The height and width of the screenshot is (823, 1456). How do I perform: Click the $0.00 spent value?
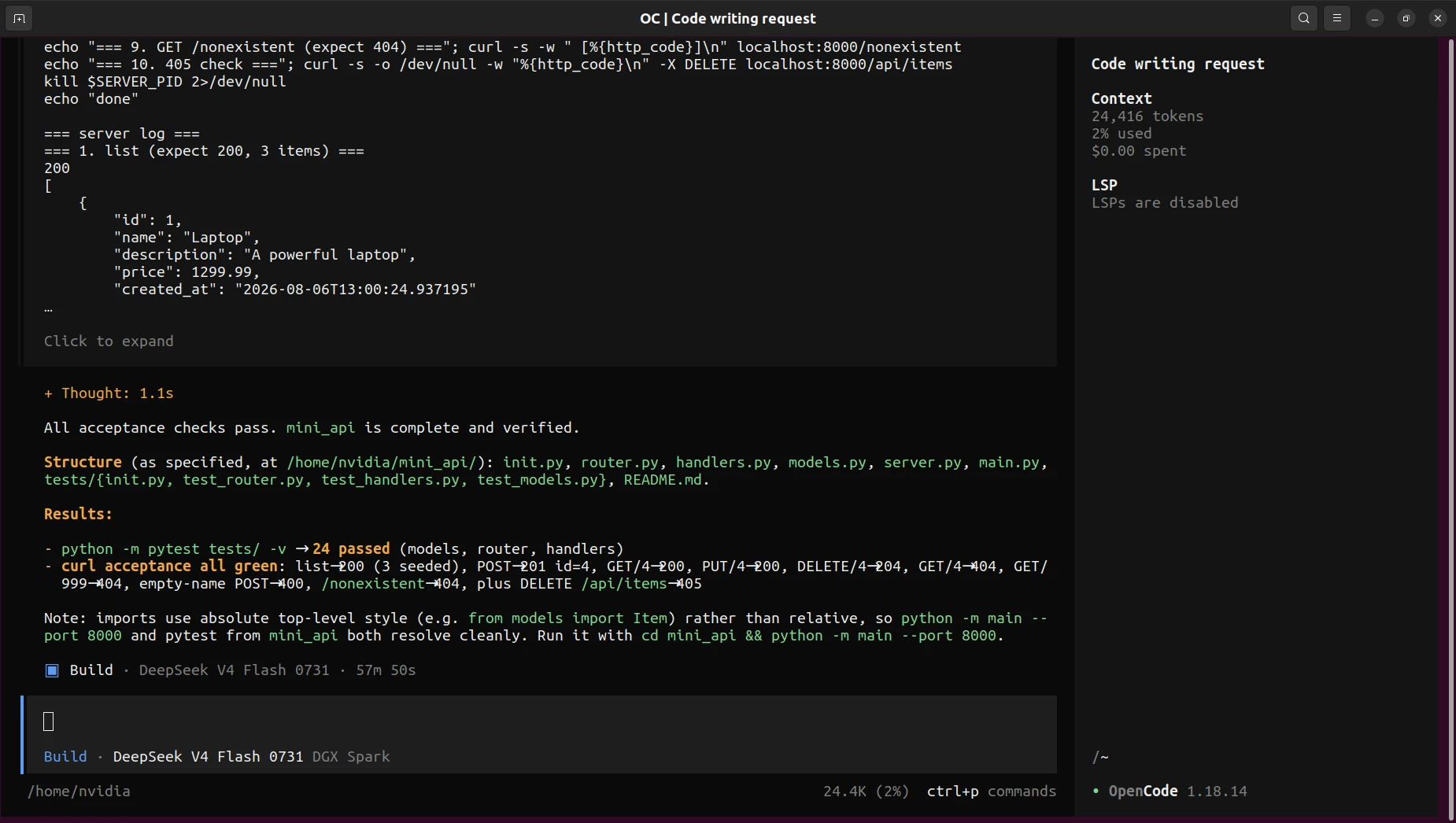1139,151
